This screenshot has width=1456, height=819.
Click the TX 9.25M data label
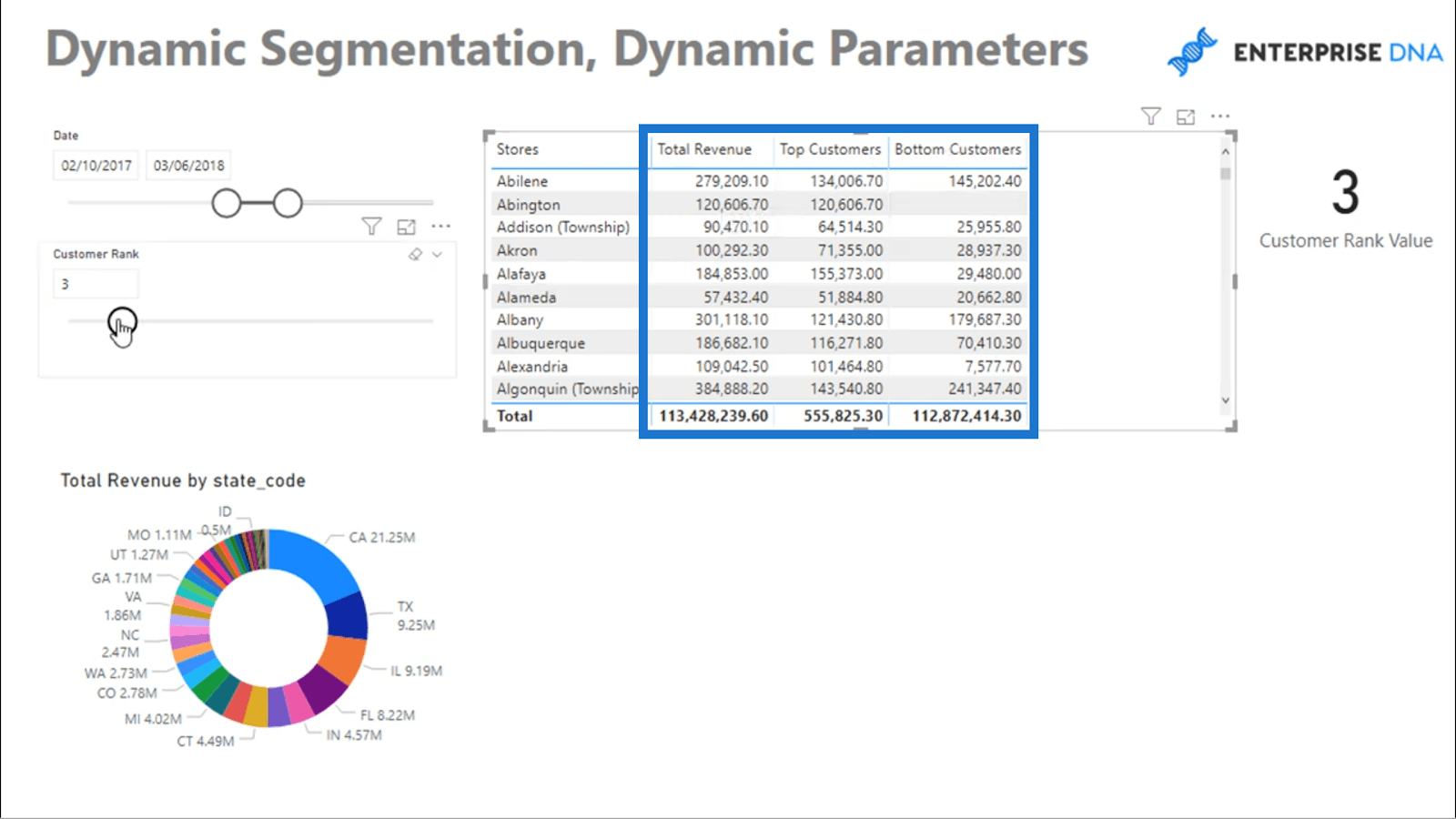(x=416, y=616)
